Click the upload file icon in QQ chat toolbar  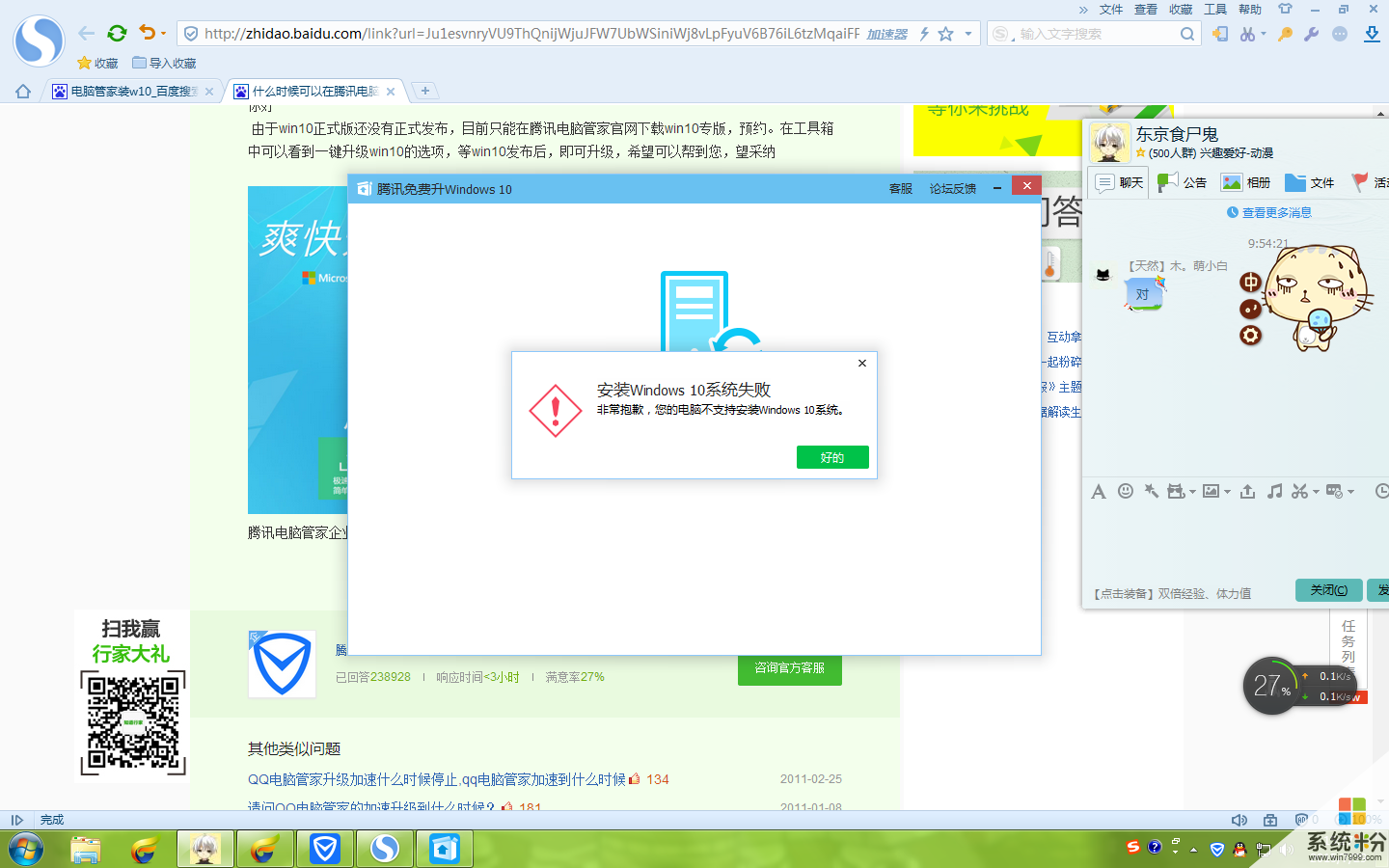pyautogui.click(x=1247, y=491)
